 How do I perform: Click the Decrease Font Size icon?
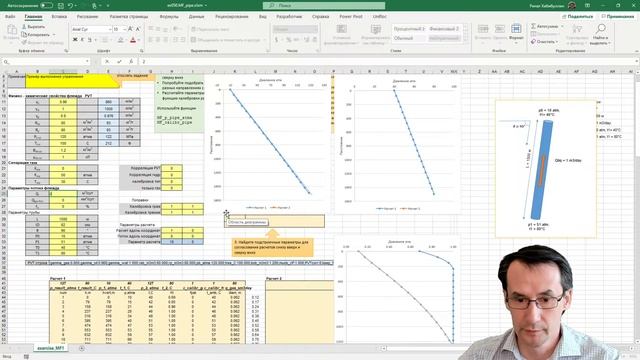point(138,29)
